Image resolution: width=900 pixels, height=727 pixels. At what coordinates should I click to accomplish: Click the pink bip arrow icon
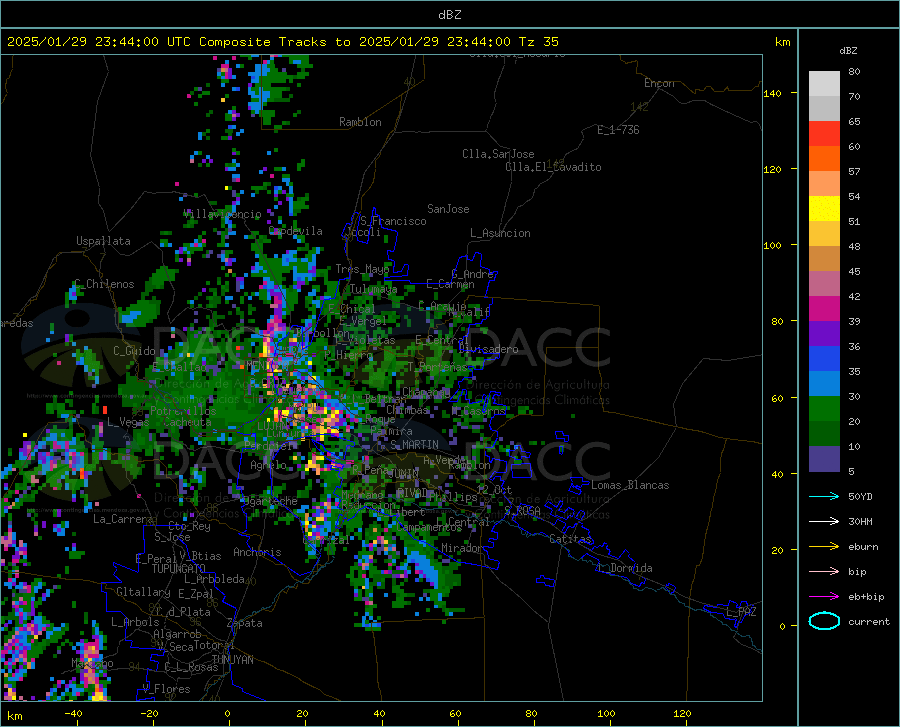(824, 572)
